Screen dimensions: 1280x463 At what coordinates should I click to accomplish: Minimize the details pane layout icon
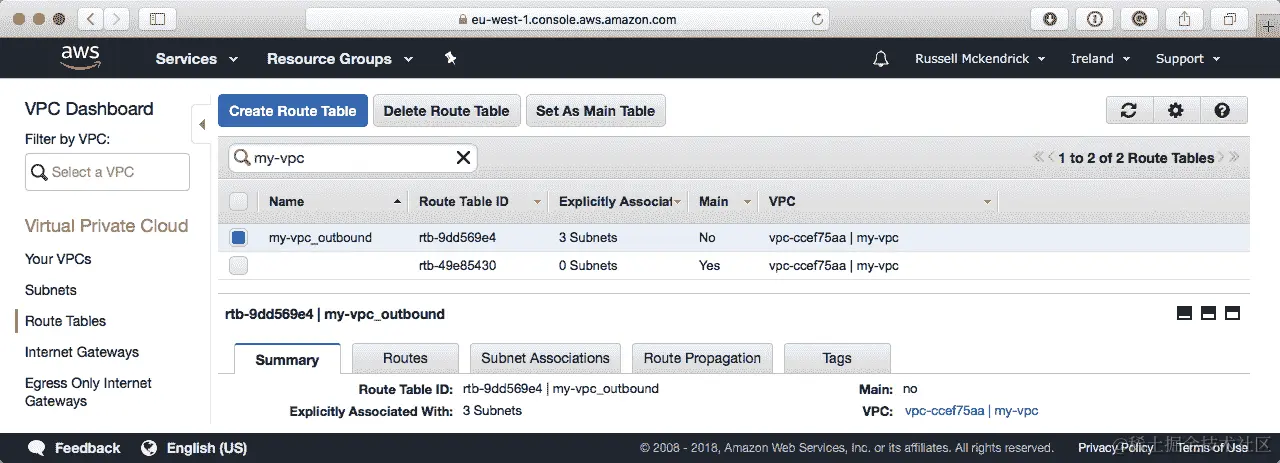pyautogui.click(x=1185, y=313)
